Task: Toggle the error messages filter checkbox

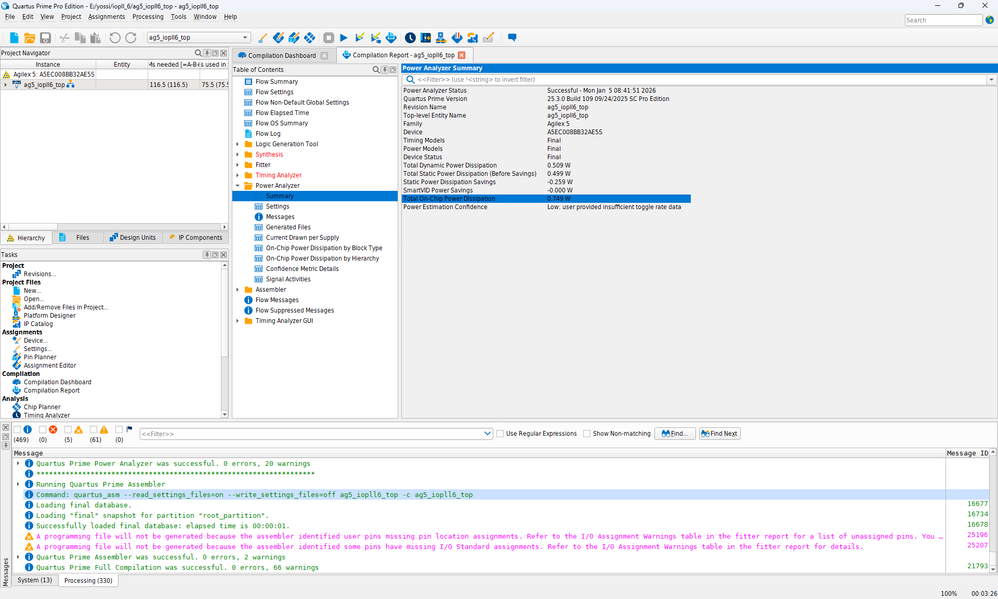Action: pyautogui.click(x=43, y=430)
